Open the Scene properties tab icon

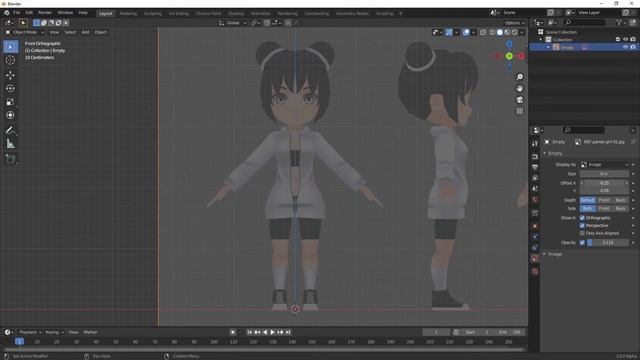click(535, 189)
